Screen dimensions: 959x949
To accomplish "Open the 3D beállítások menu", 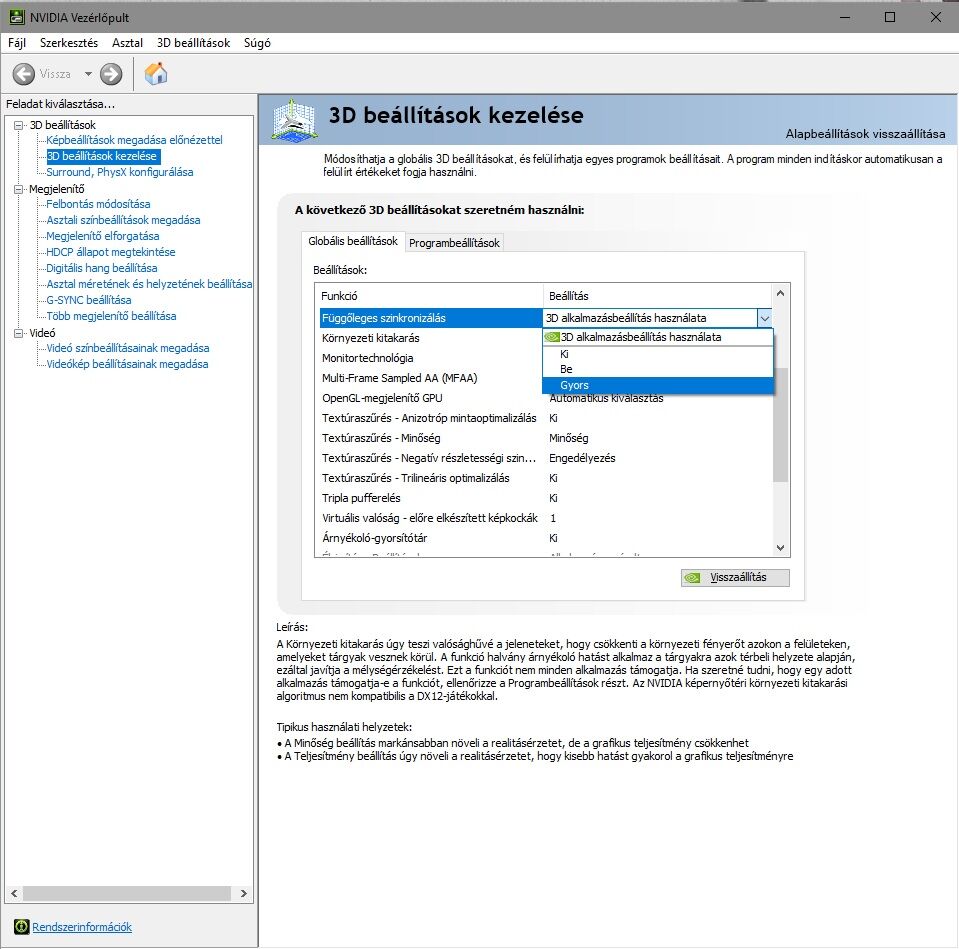I will (193, 43).
